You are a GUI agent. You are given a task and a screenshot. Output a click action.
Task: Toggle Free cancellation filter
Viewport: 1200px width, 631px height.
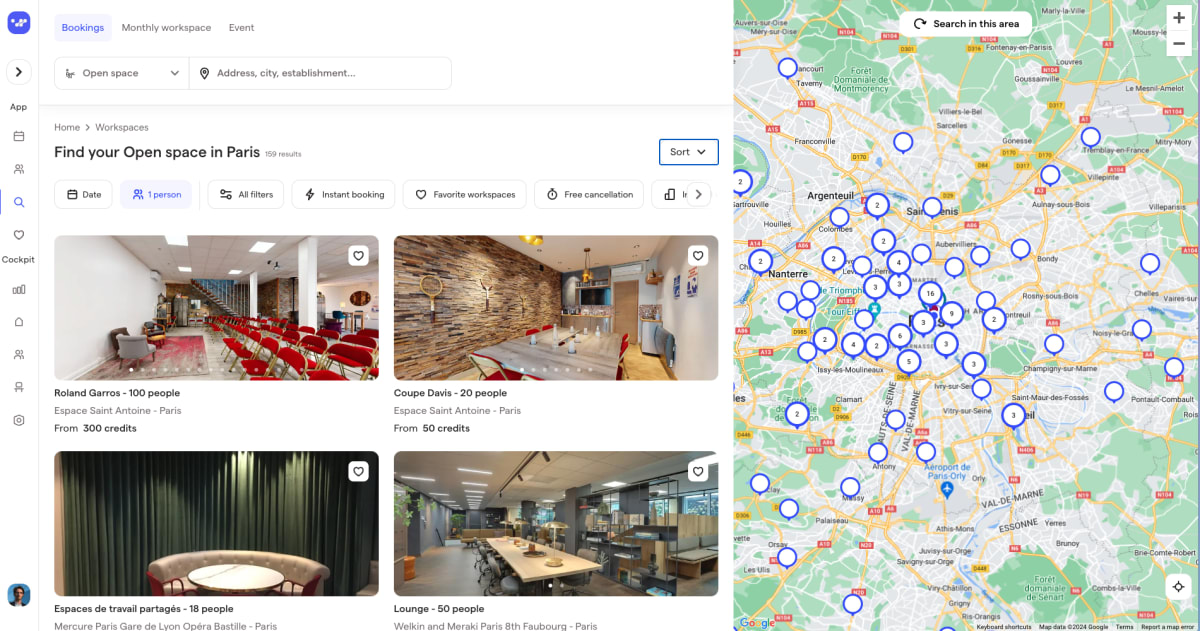click(589, 194)
